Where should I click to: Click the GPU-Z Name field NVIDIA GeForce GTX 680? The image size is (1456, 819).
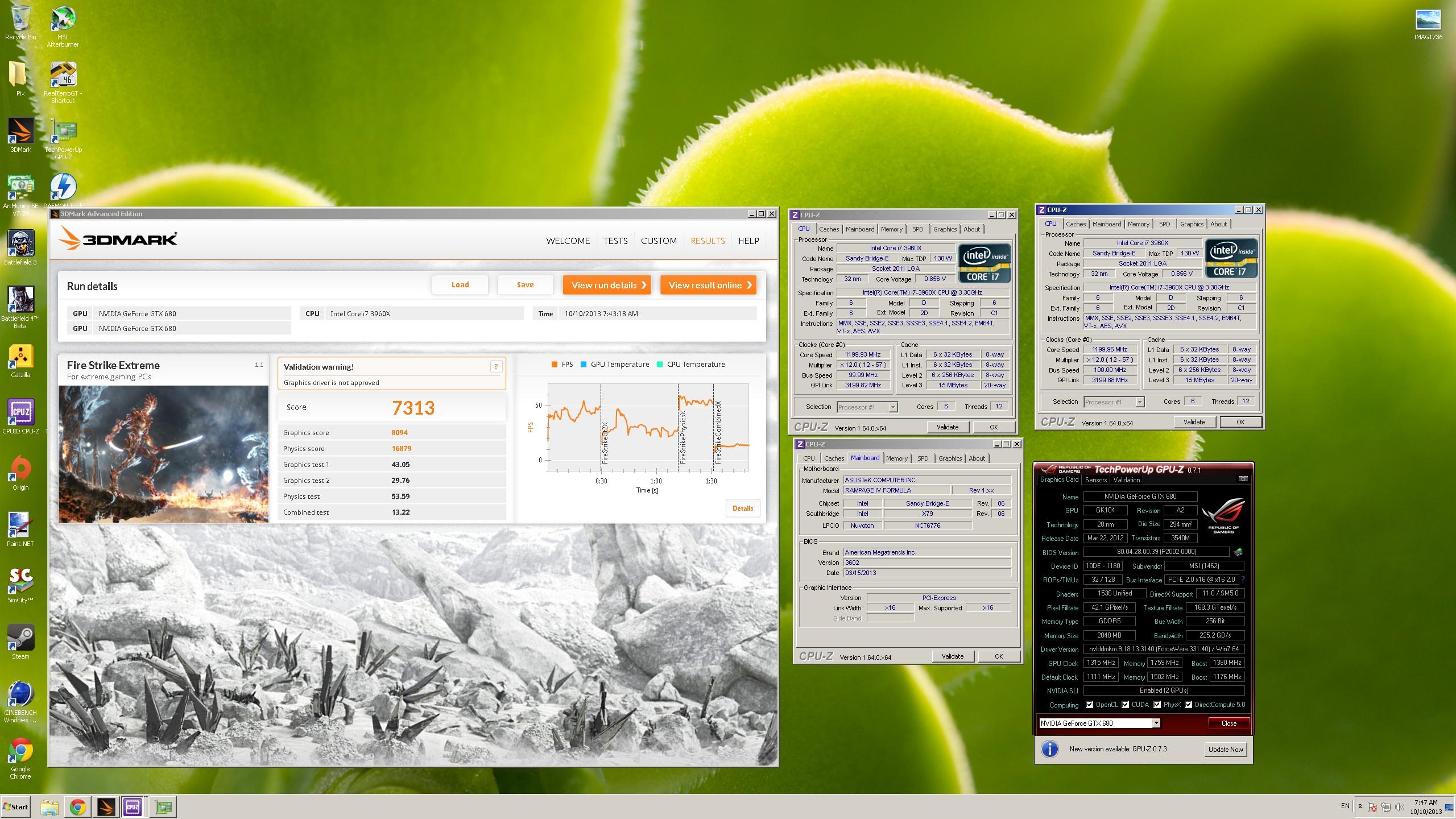[x=1140, y=497]
